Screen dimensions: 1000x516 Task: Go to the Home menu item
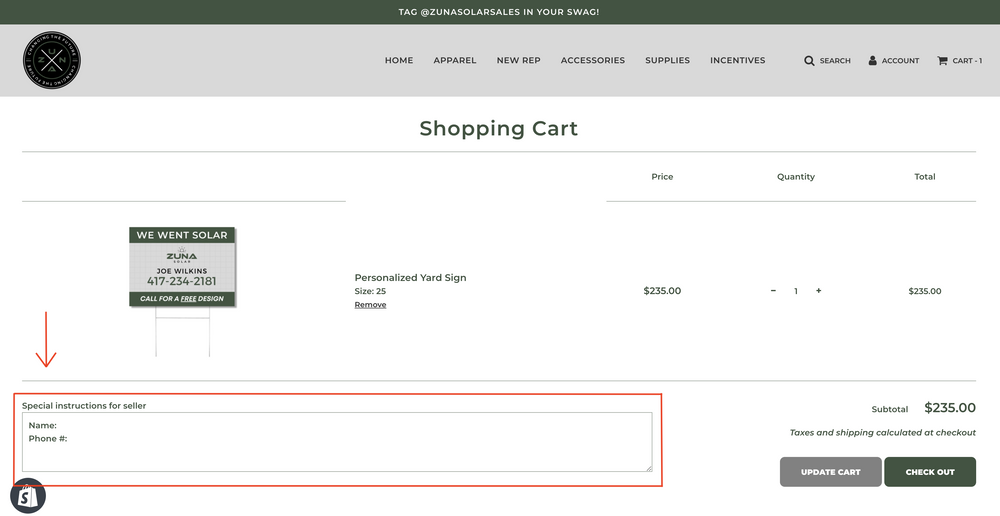399,61
